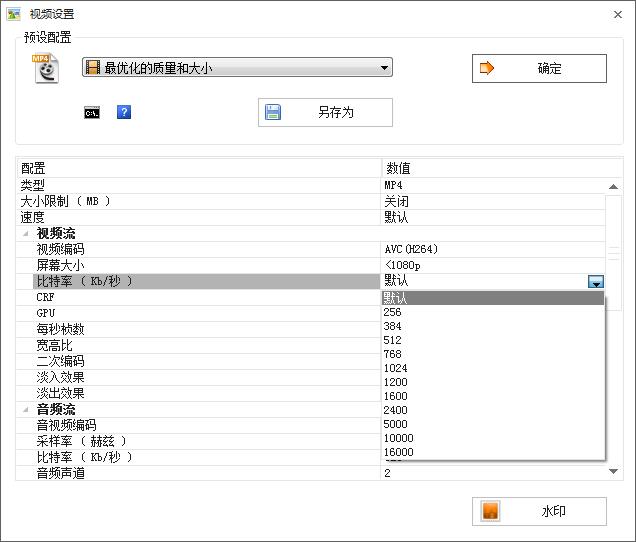Open the command line console icon
The height and width of the screenshot is (542, 636).
point(92,112)
